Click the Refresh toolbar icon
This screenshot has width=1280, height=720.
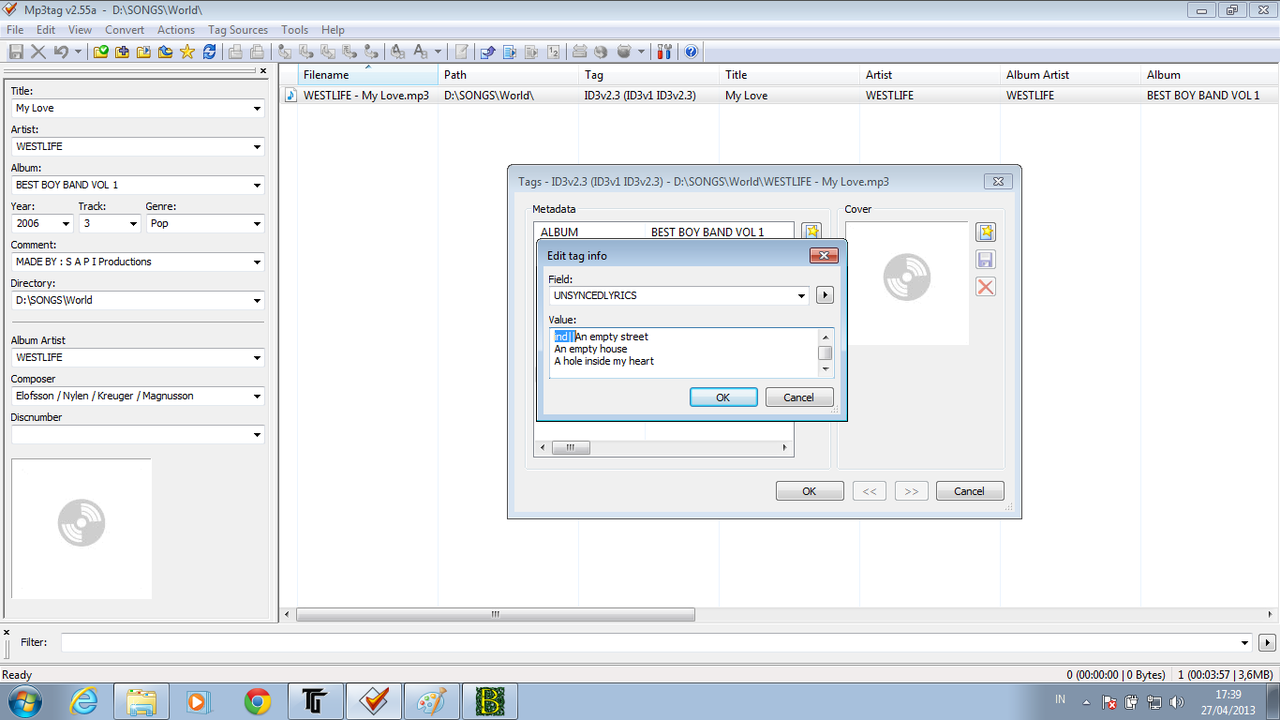click(209, 51)
